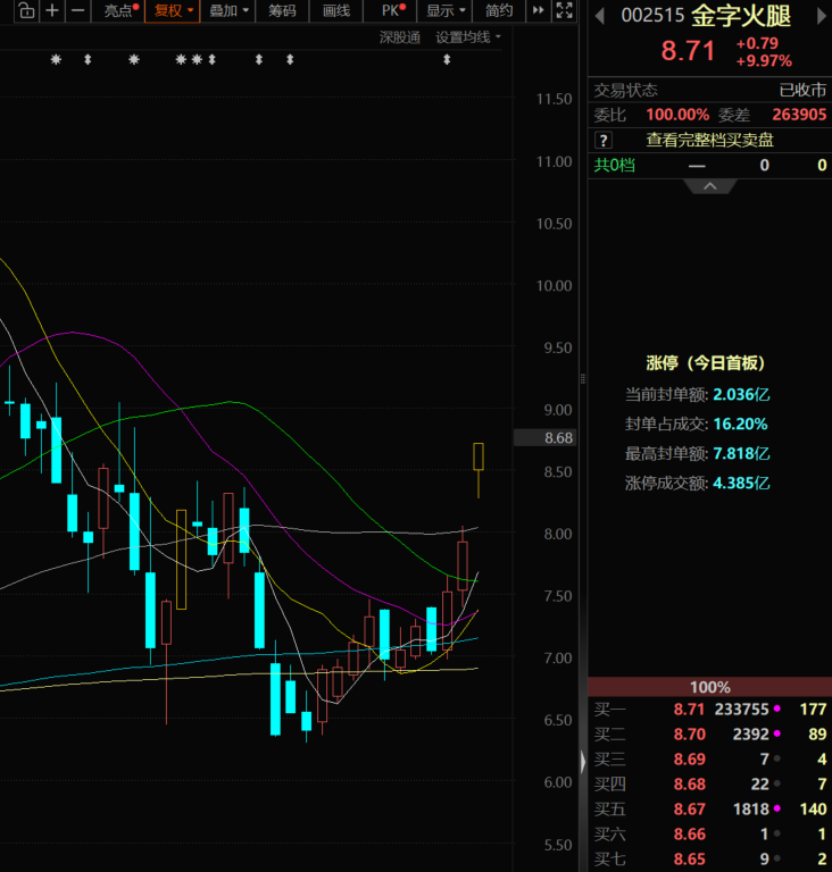
Task: Select the 买四 price 8.68
Action: tap(690, 785)
